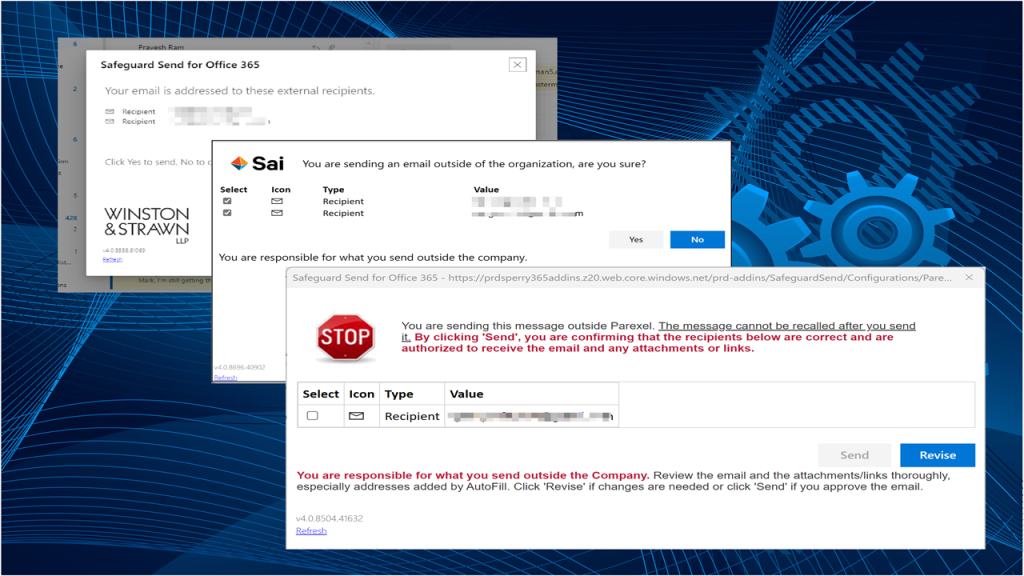
Task: Click the reply arrow in the background email header
Action: (315, 47)
